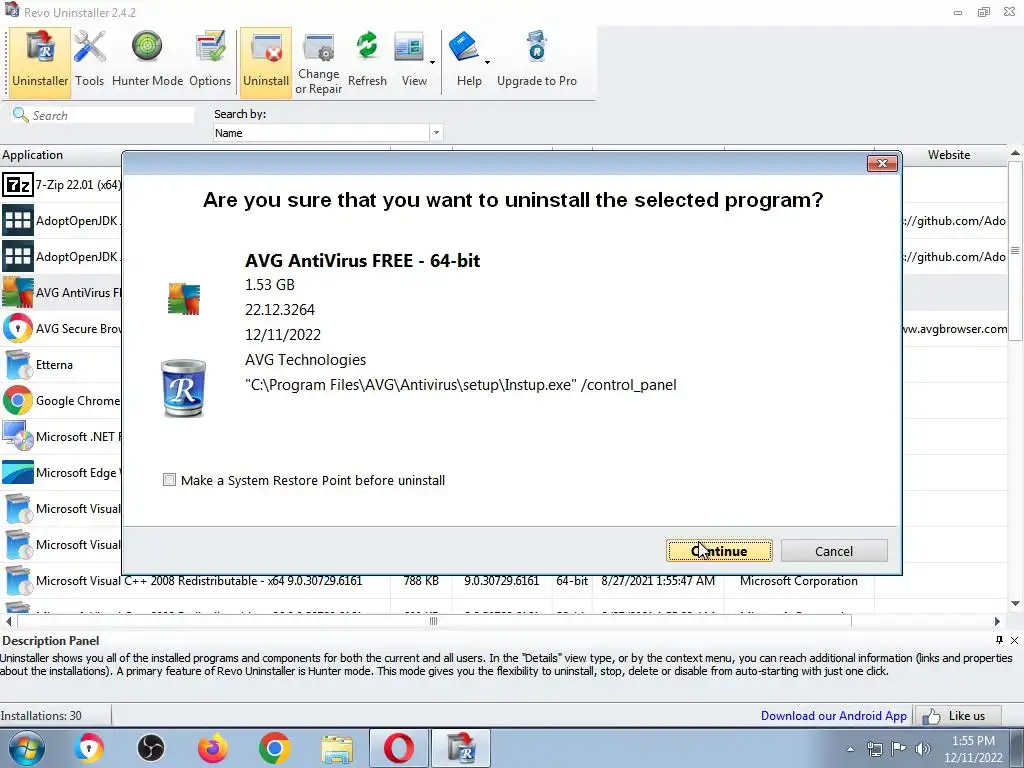Click the github.com link in first AdoptOpenJDK row
1024x768 pixels.
click(x=955, y=221)
